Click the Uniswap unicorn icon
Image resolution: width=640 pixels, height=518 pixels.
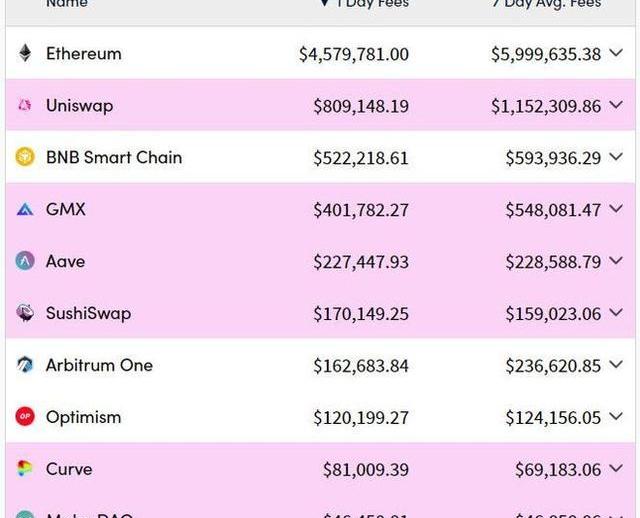coord(25,106)
